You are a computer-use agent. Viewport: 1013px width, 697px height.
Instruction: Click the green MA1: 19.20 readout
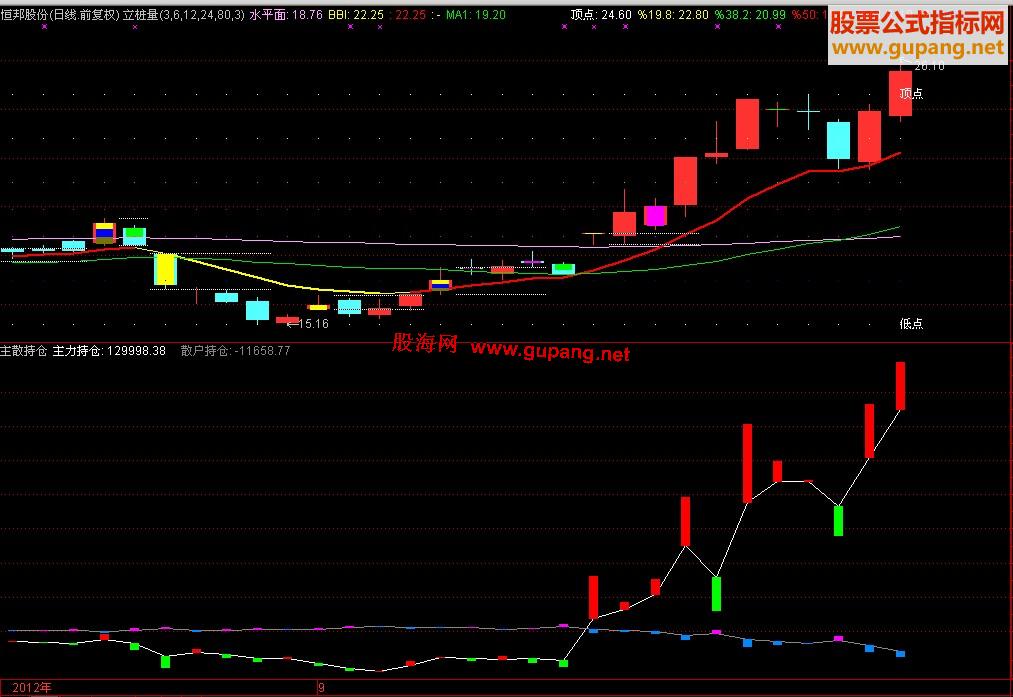476,14
